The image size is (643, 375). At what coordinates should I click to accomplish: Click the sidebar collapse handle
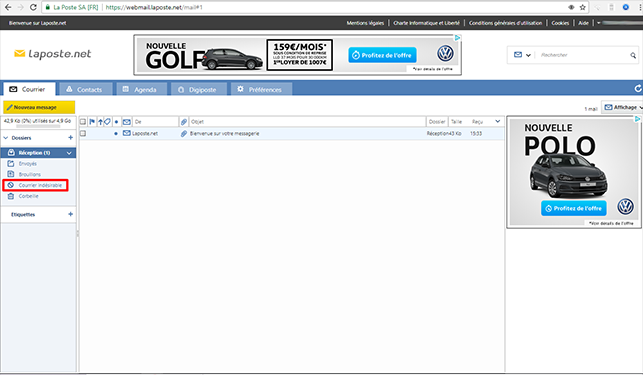click(78, 233)
